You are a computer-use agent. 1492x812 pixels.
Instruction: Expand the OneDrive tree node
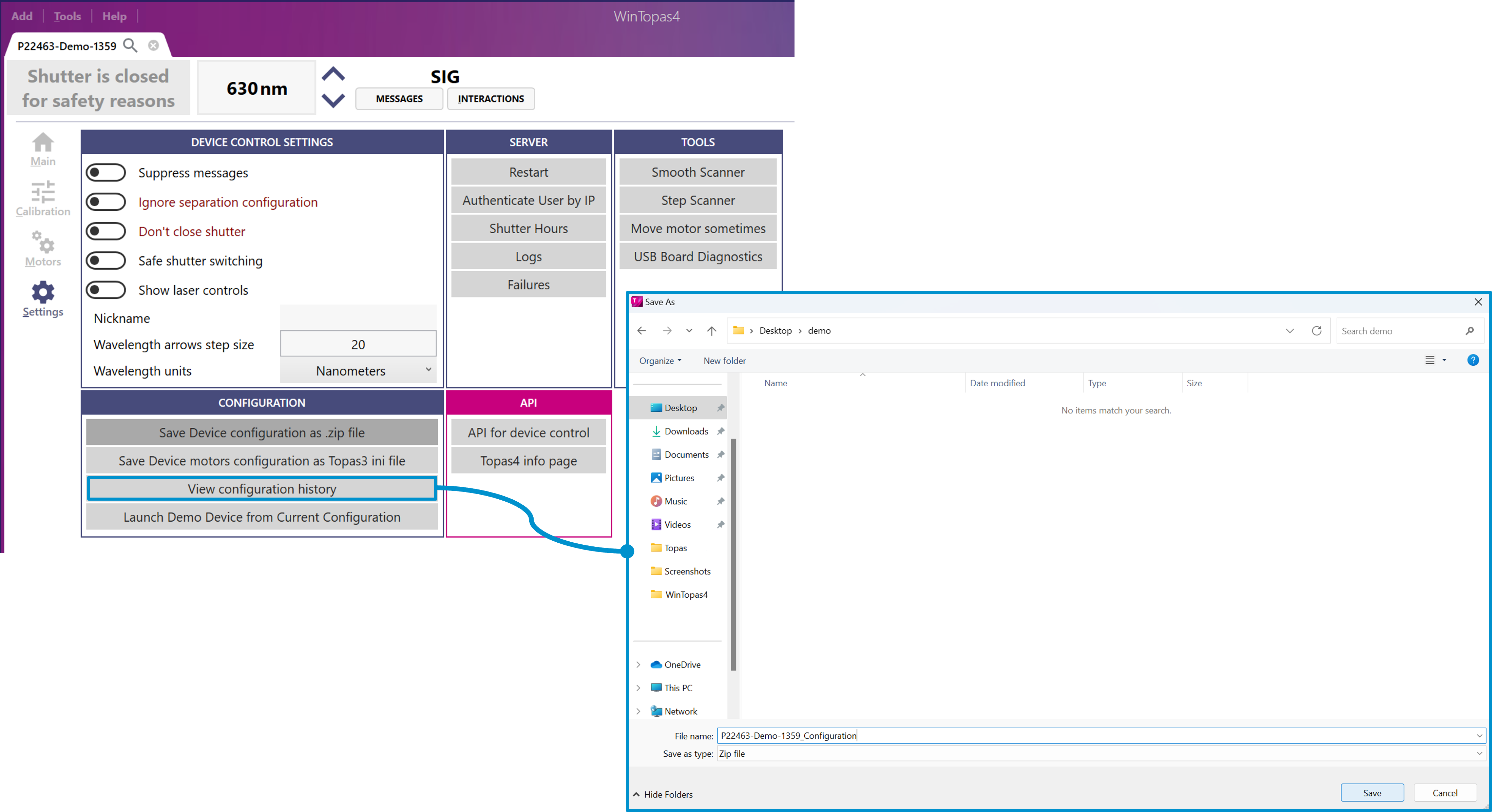(x=638, y=664)
